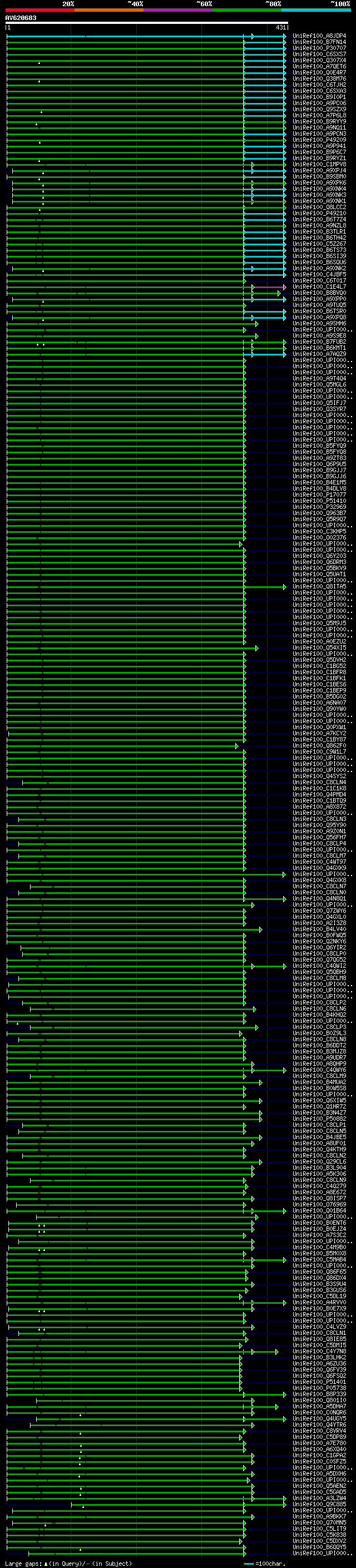Open the UniRef100_C5MAB4 hit
The height and width of the screenshot is (1568, 356).
click(x=319, y=1259)
